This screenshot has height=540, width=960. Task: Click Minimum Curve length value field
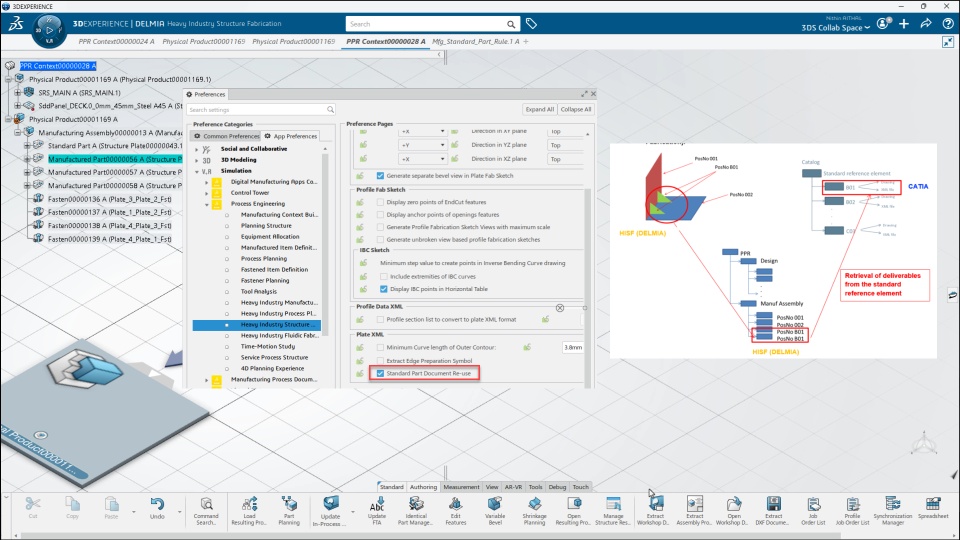pyautogui.click(x=573, y=348)
